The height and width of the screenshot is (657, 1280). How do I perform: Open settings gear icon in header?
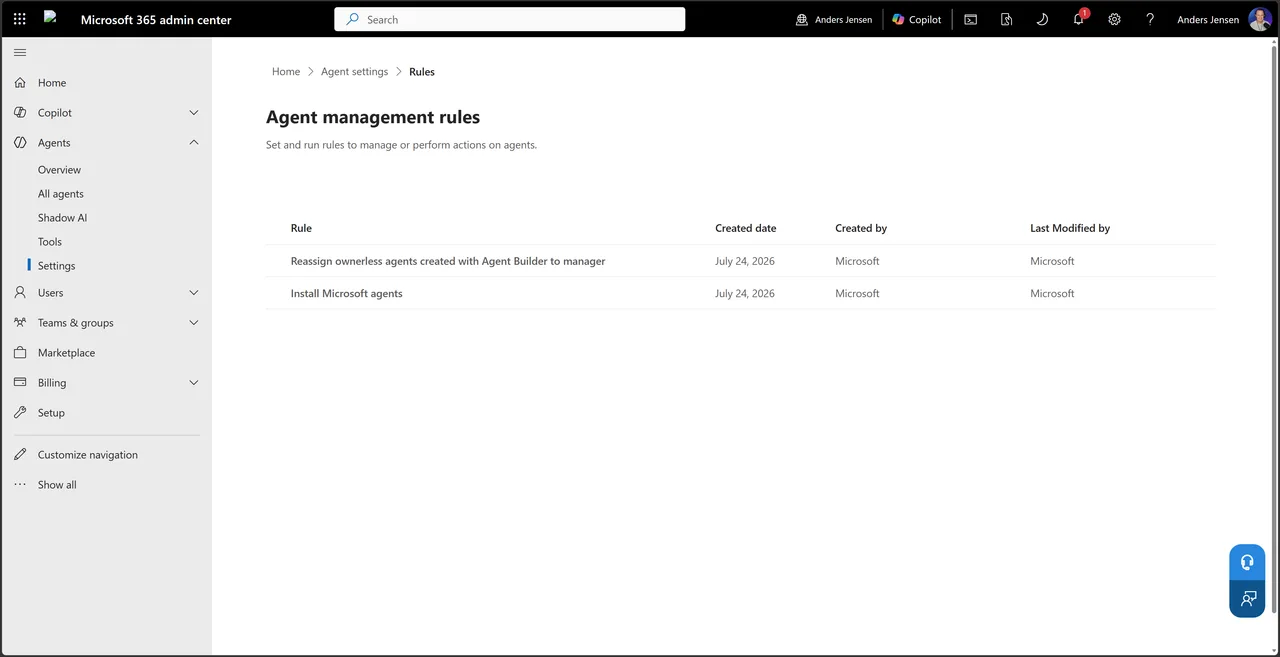pos(1114,19)
